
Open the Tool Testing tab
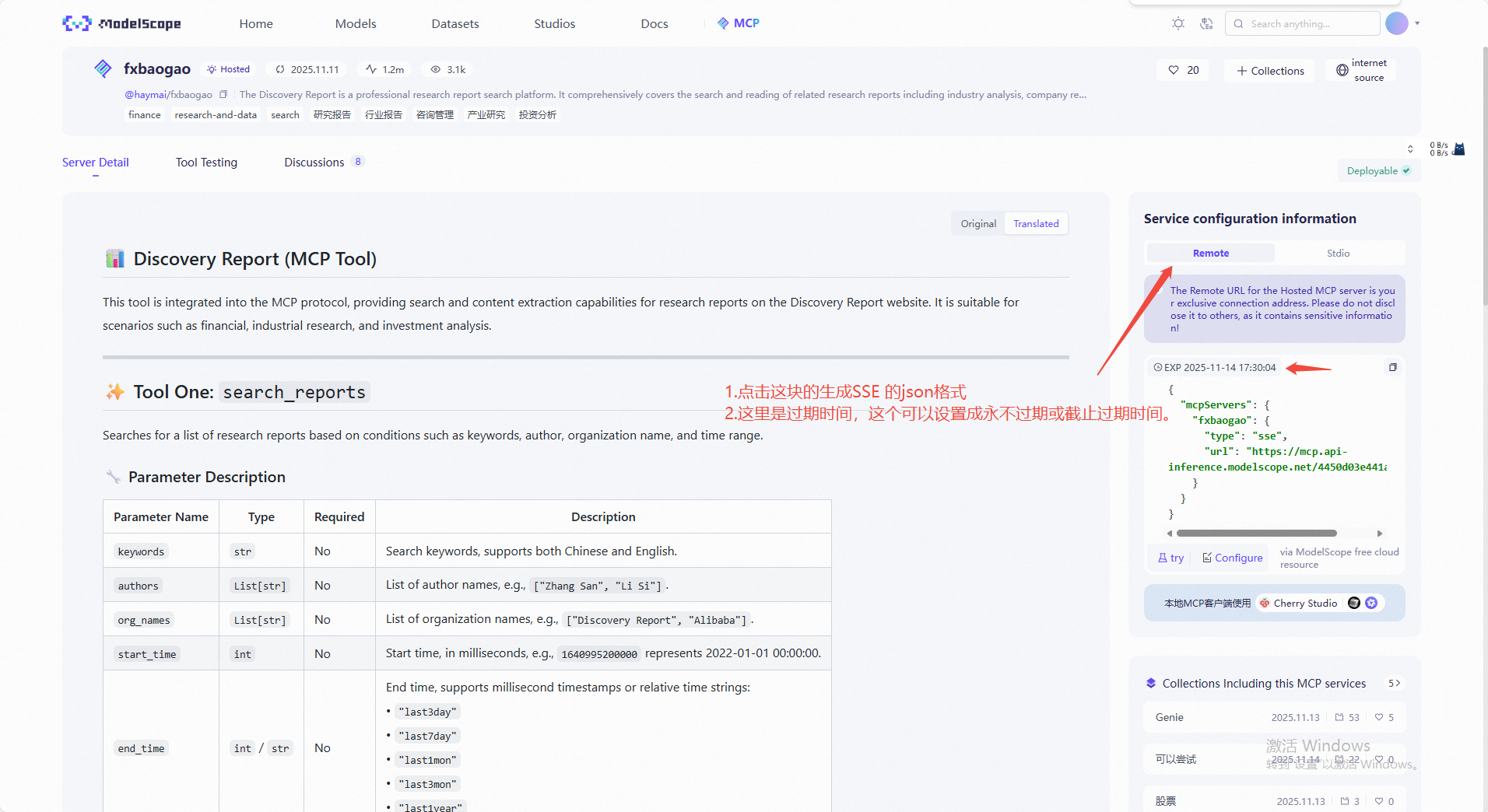pos(206,162)
